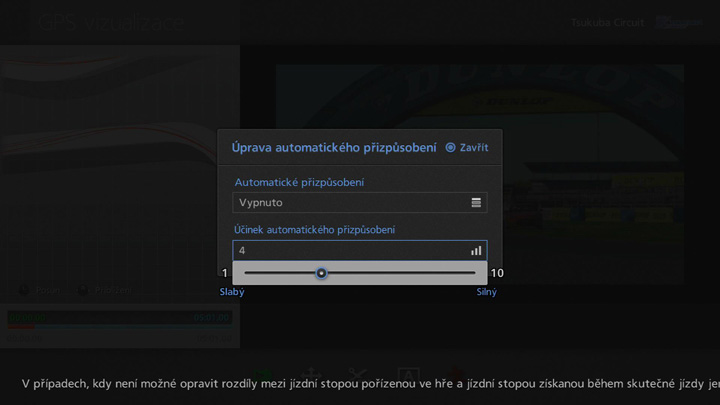Viewport: 720px width, 405px height.
Task: Click the Automatické přizpůsobení field label
Action: click(x=299, y=182)
